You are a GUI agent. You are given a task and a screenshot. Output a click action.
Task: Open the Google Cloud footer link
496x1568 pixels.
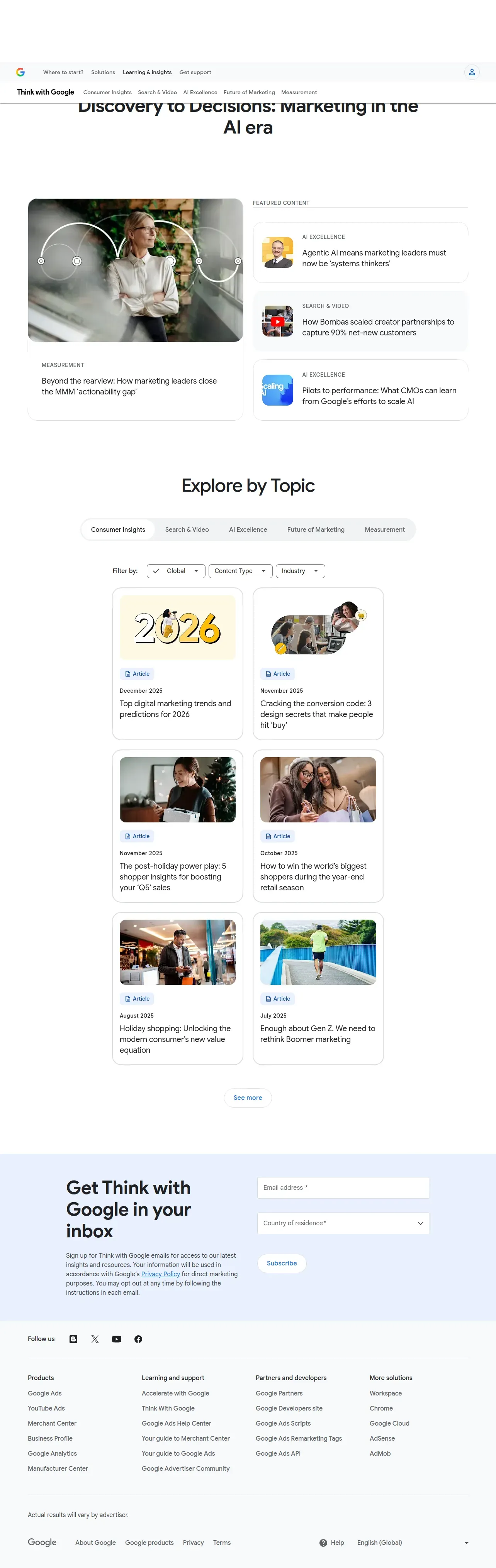point(389,1423)
